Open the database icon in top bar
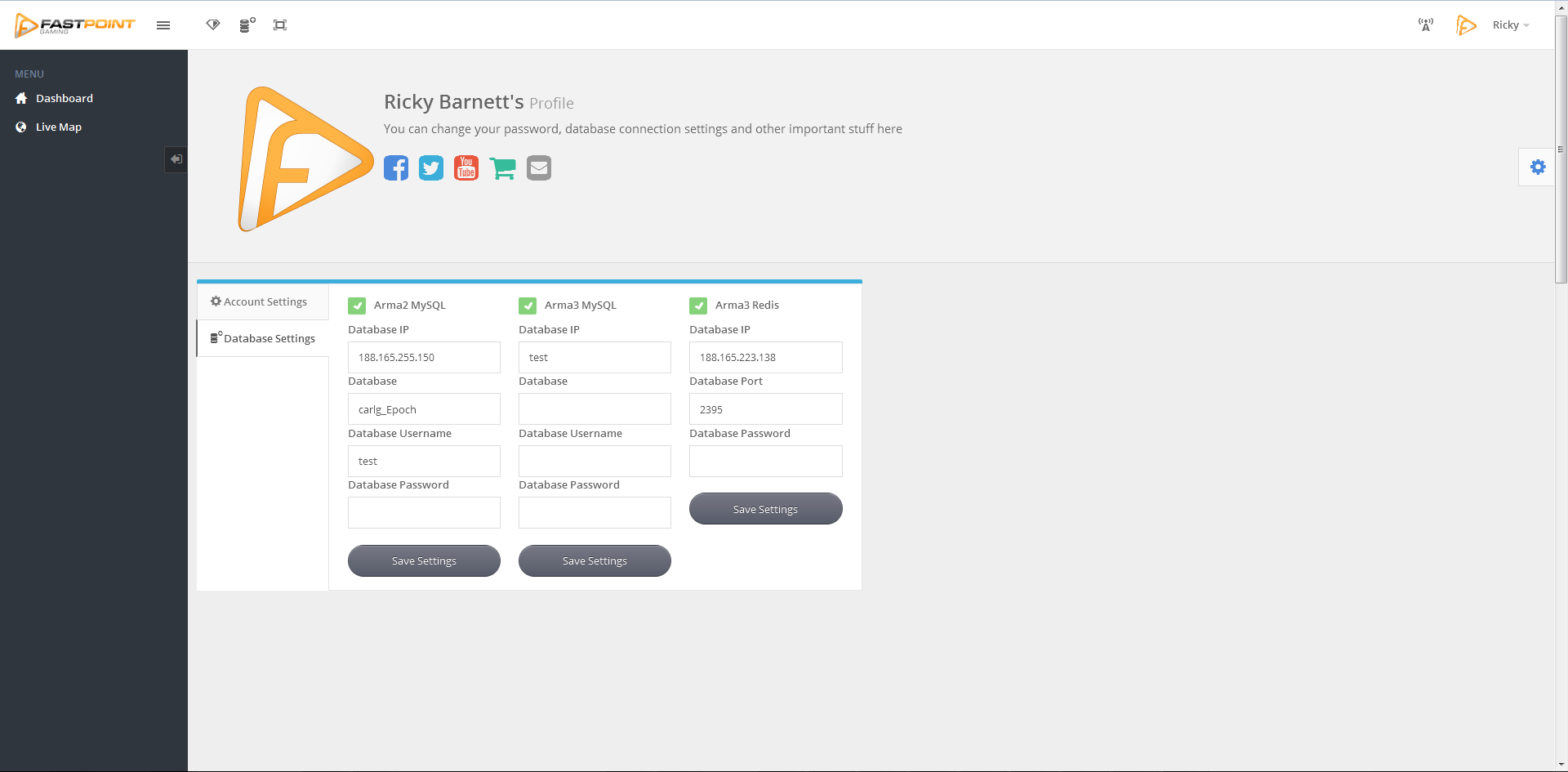 coord(247,25)
